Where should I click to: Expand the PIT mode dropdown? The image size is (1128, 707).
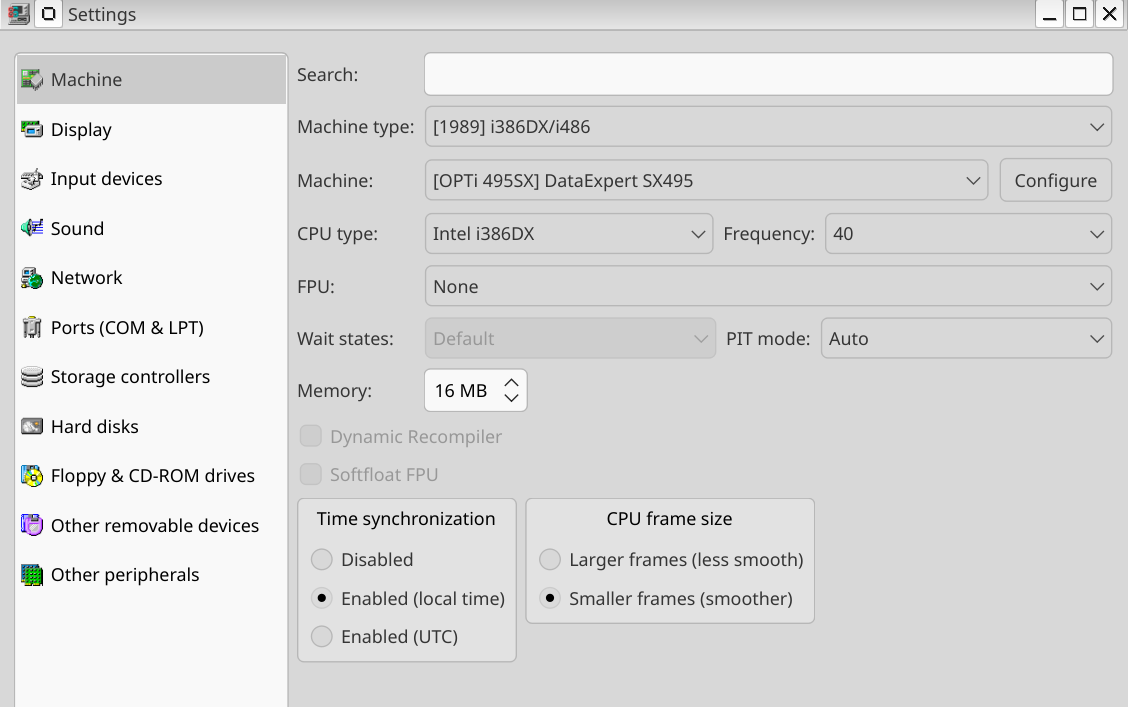(965, 339)
